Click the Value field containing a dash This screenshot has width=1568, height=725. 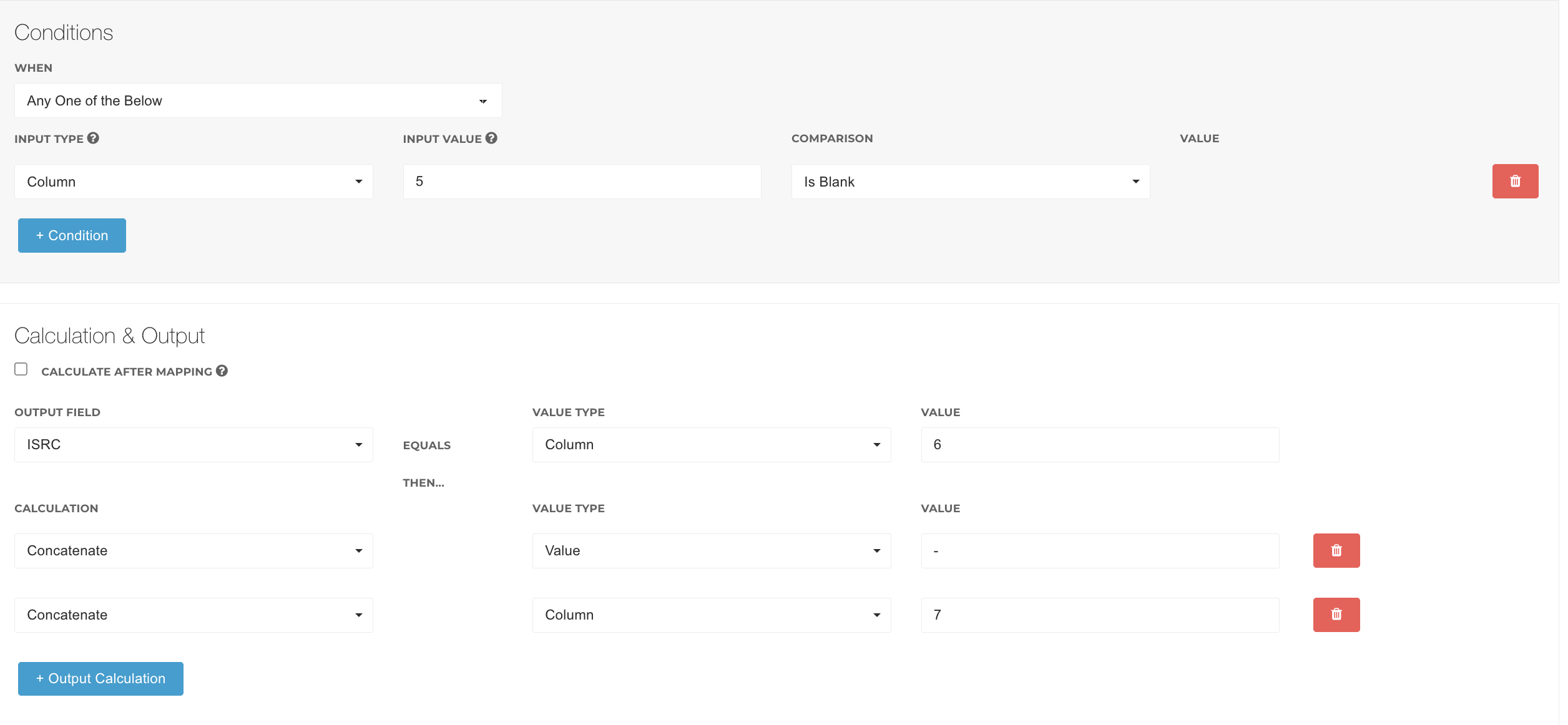pyautogui.click(x=1099, y=550)
